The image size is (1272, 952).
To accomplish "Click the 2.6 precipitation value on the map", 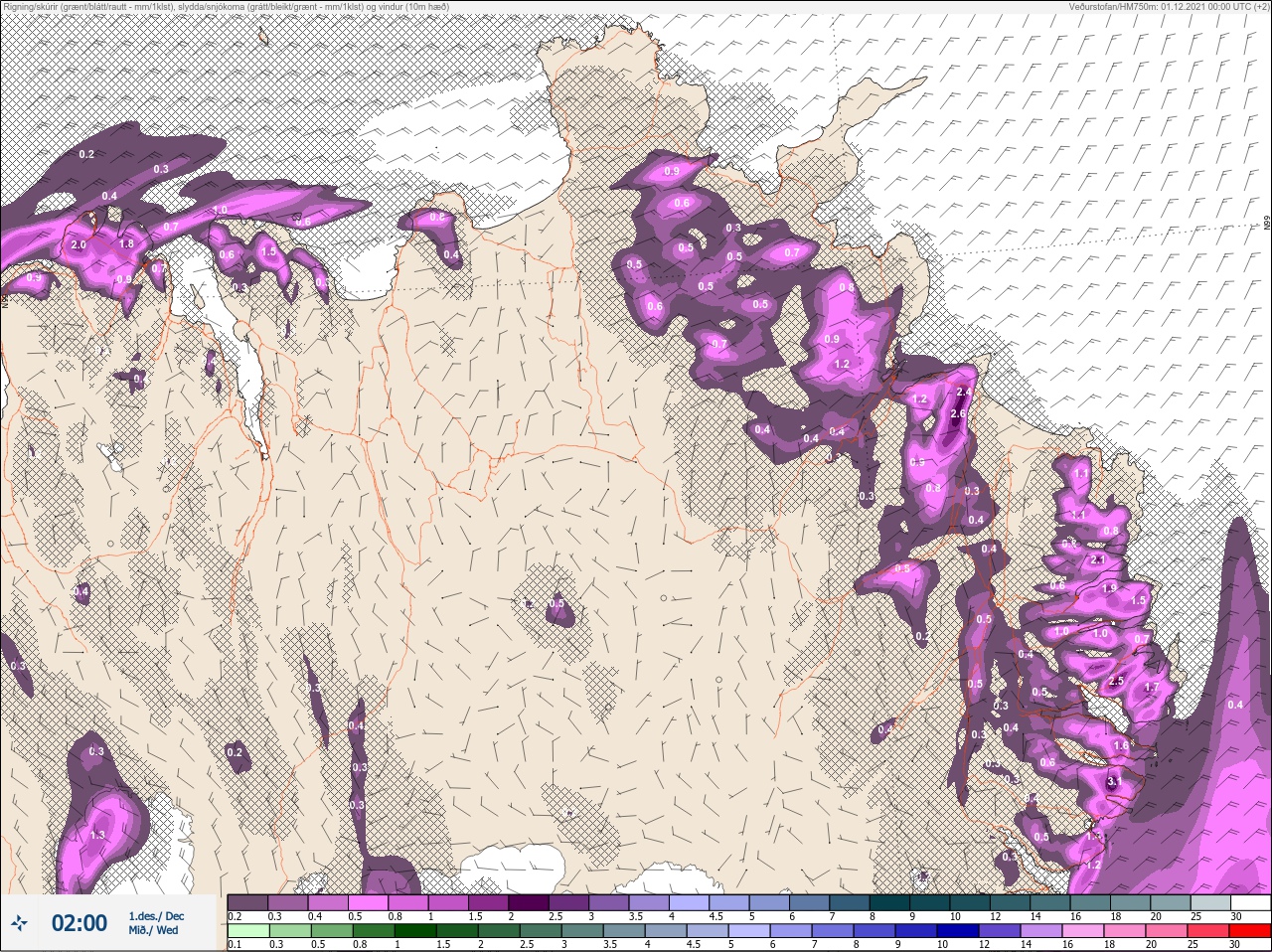I will point(959,413).
